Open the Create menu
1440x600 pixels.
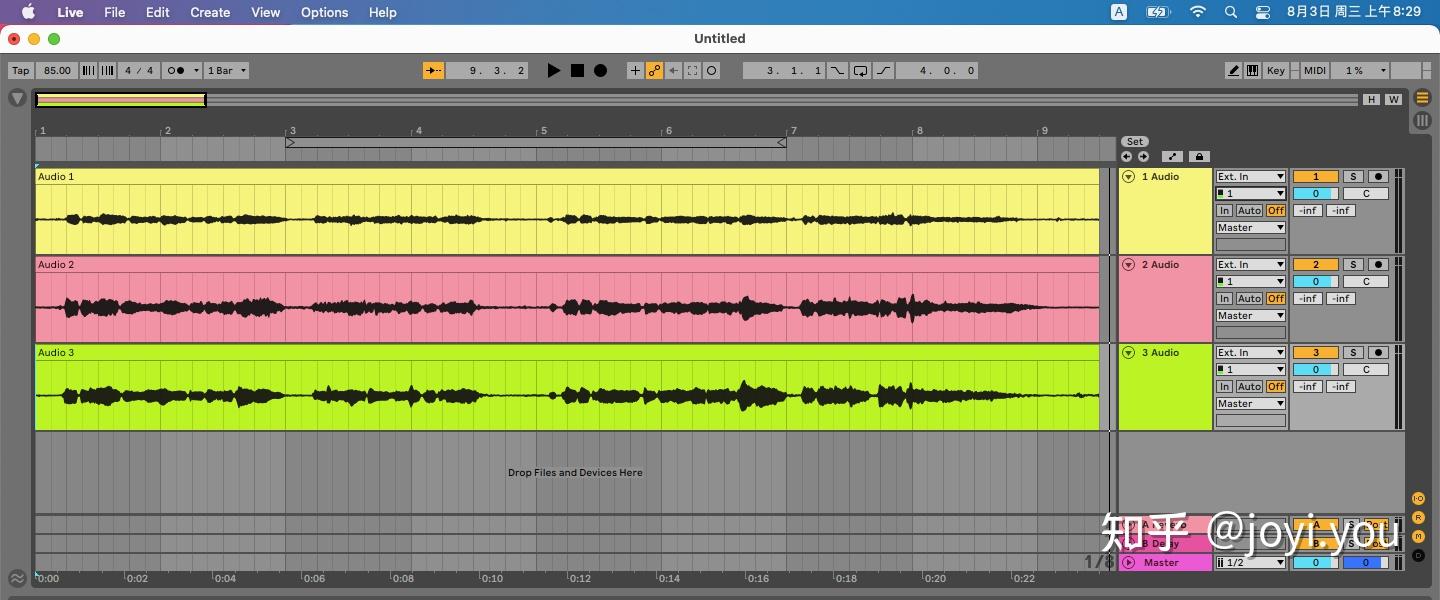[209, 12]
